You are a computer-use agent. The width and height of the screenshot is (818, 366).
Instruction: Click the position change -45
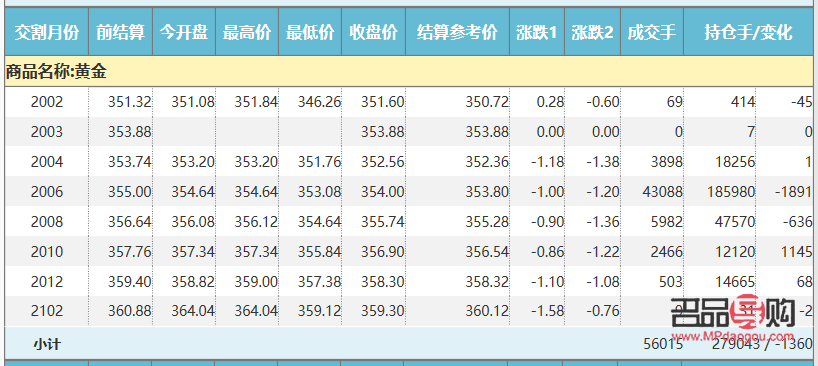(802, 102)
